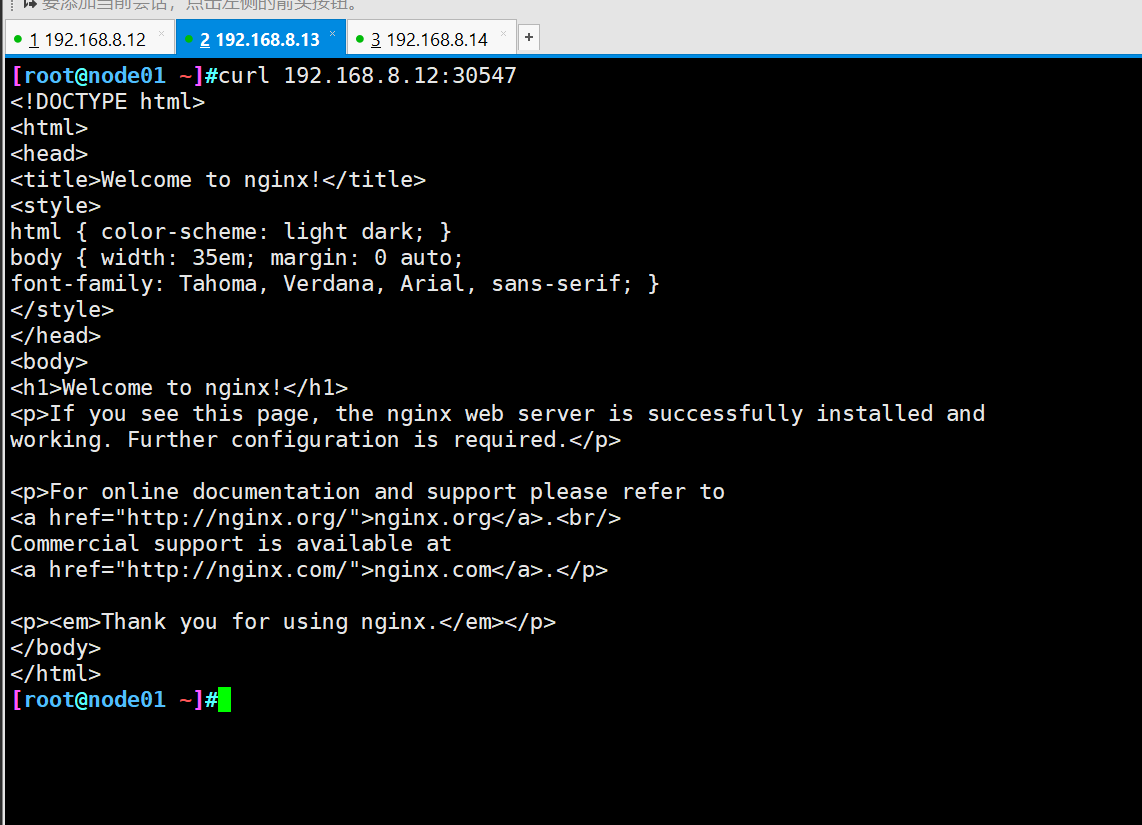
Task: Click the toolbar drag handle beside the hint text
Action: pos(12,4)
